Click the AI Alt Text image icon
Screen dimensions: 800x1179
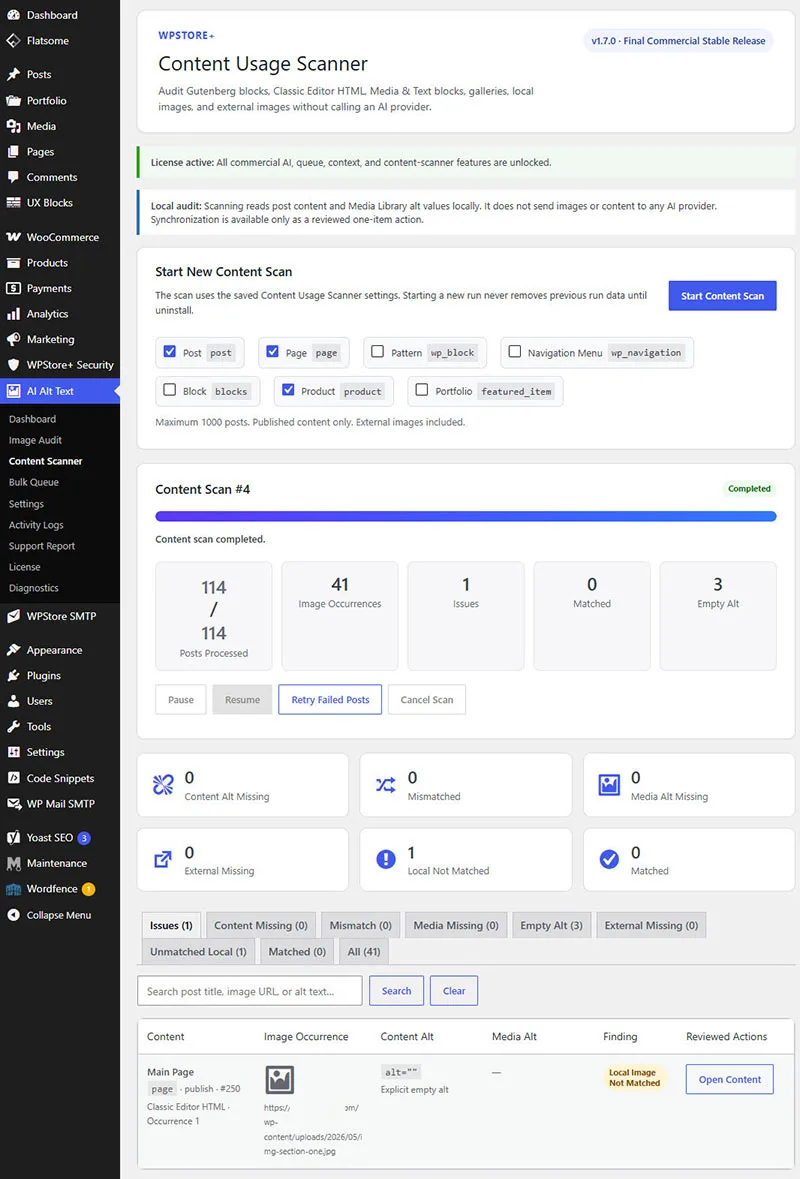tap(14, 391)
